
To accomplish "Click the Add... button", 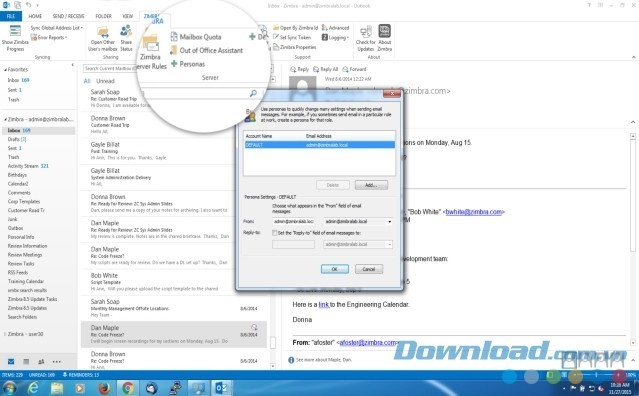I will coord(371,185).
